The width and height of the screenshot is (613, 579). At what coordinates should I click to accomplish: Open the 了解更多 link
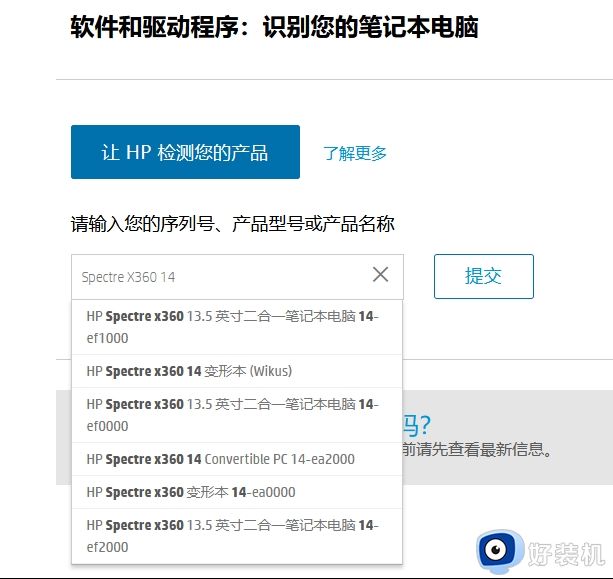[x=355, y=153]
